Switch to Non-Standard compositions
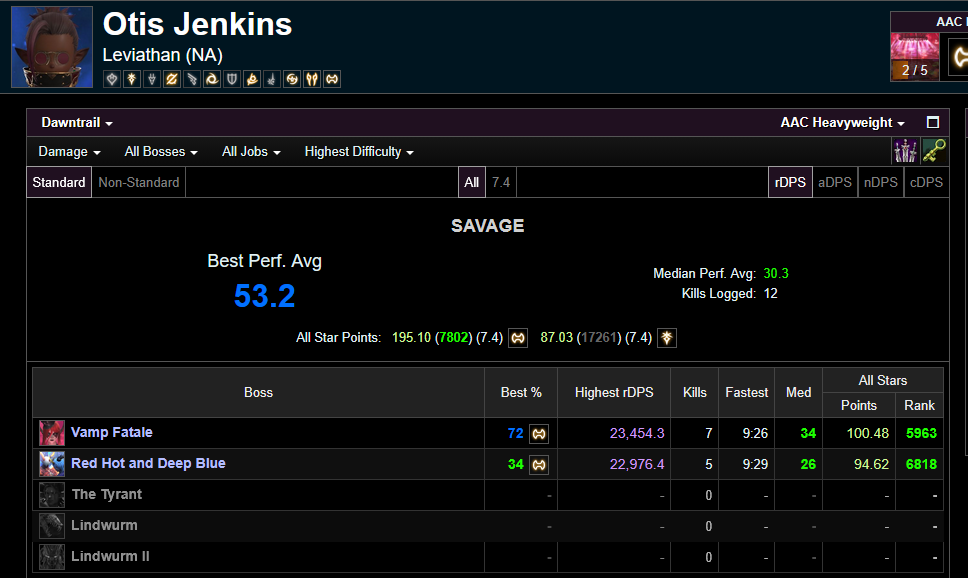Screen dimensions: 968x578 (x=139, y=182)
